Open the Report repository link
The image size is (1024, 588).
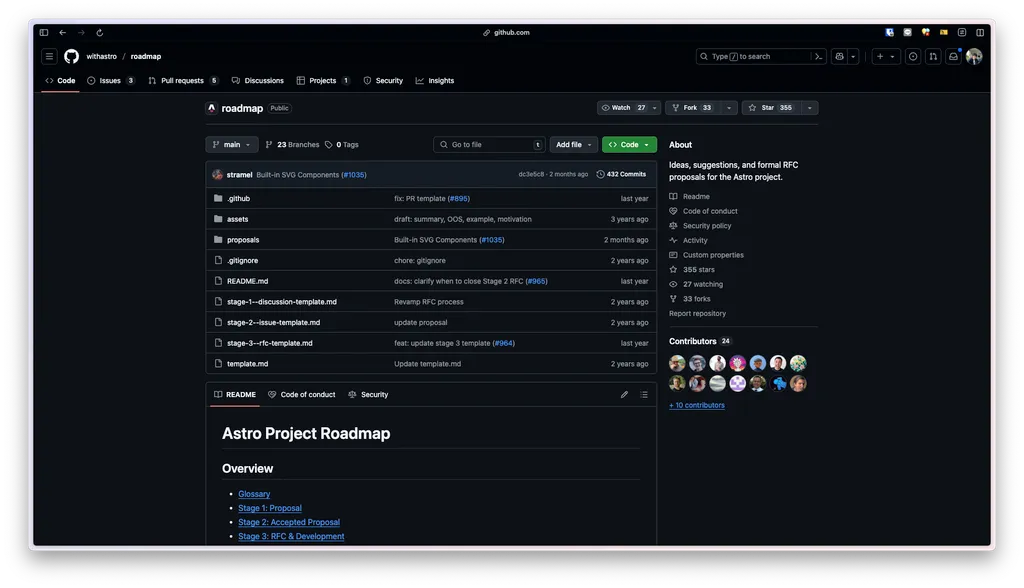[x=697, y=314]
